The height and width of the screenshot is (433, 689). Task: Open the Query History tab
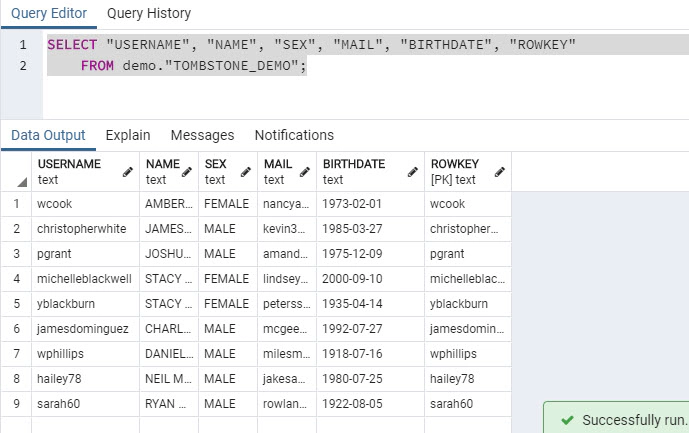tap(149, 14)
